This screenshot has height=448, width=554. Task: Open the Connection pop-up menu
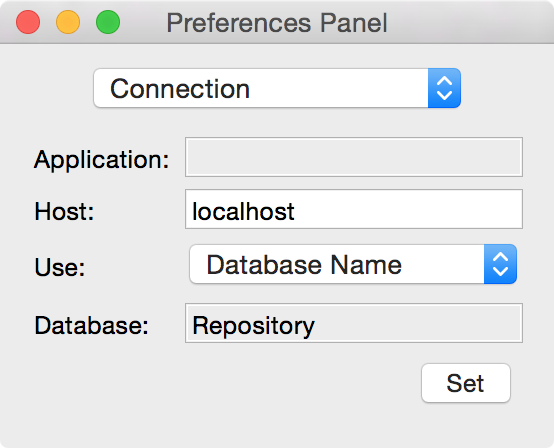(x=277, y=88)
